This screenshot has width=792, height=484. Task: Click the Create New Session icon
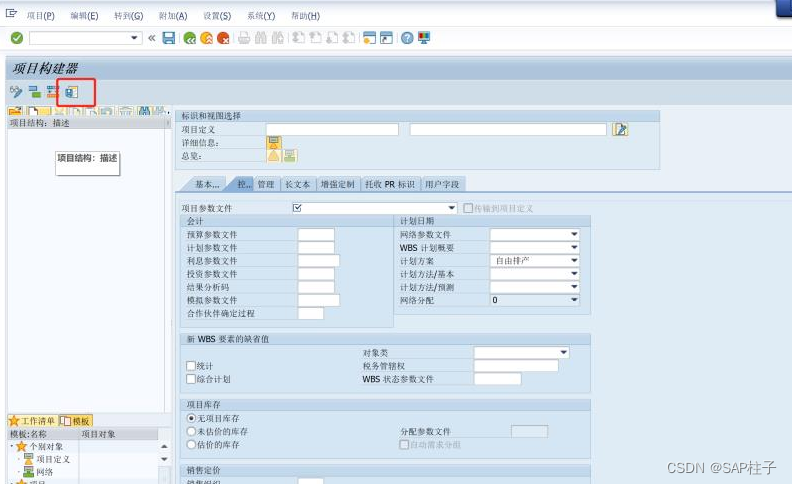tap(370, 38)
